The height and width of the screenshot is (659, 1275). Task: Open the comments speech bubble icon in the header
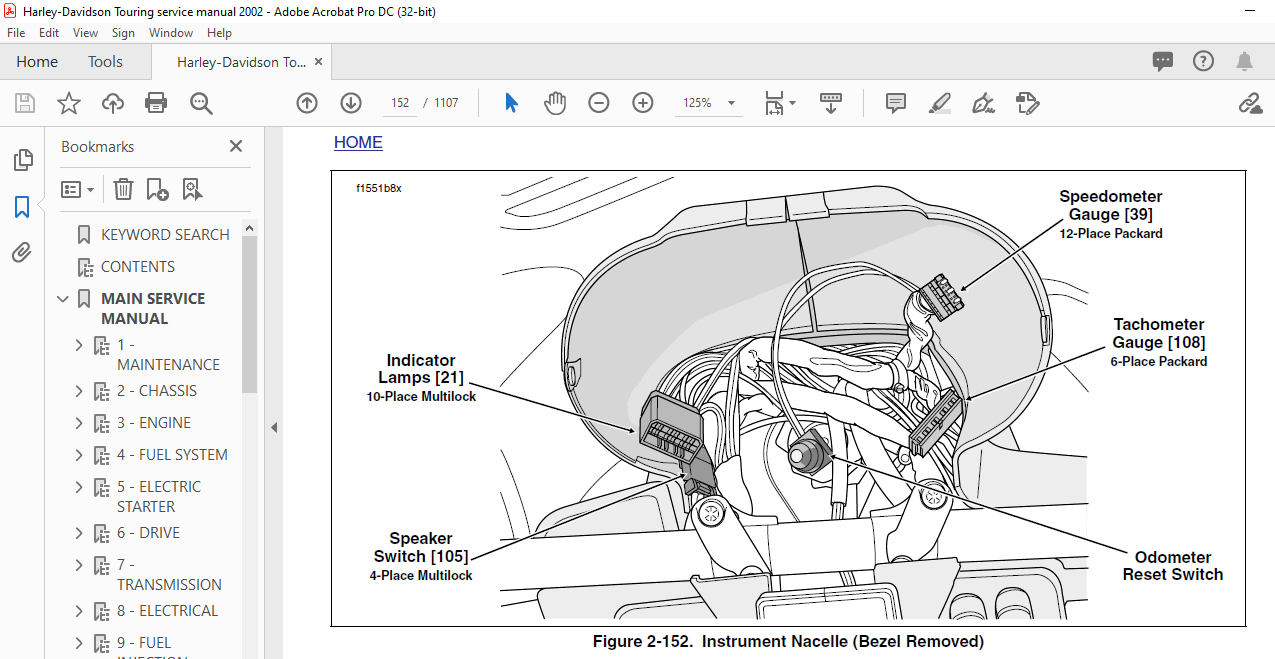pyautogui.click(x=1163, y=61)
